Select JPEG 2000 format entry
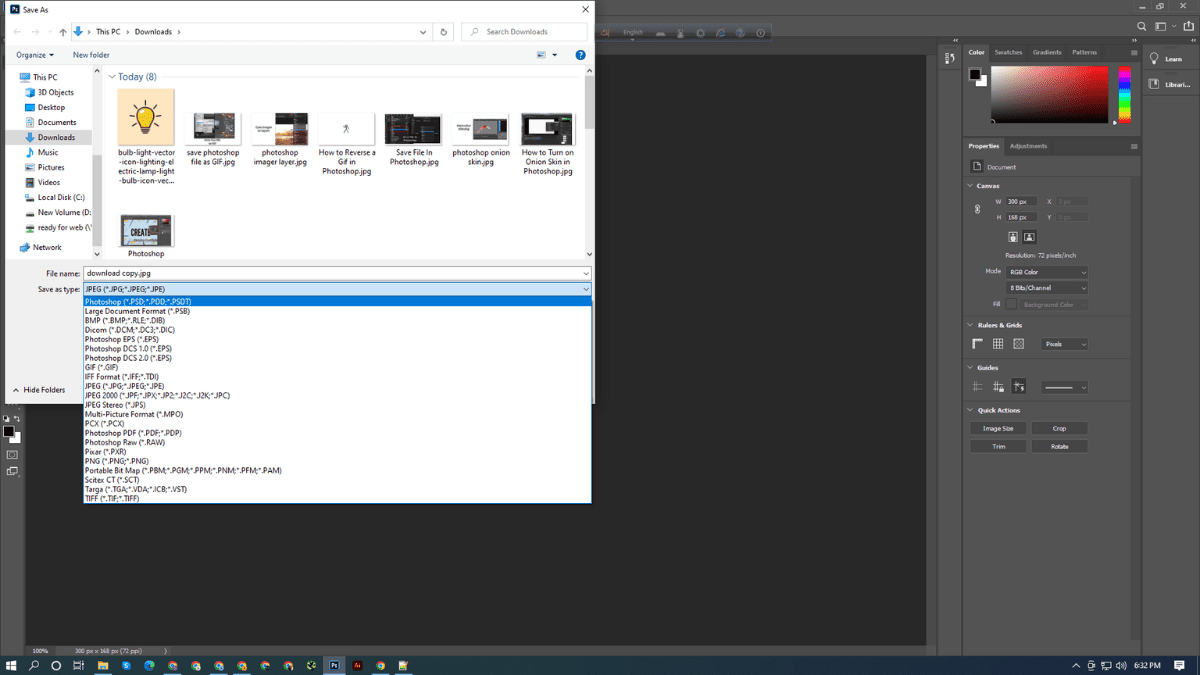Viewport: 1200px width, 675px height. (337, 395)
